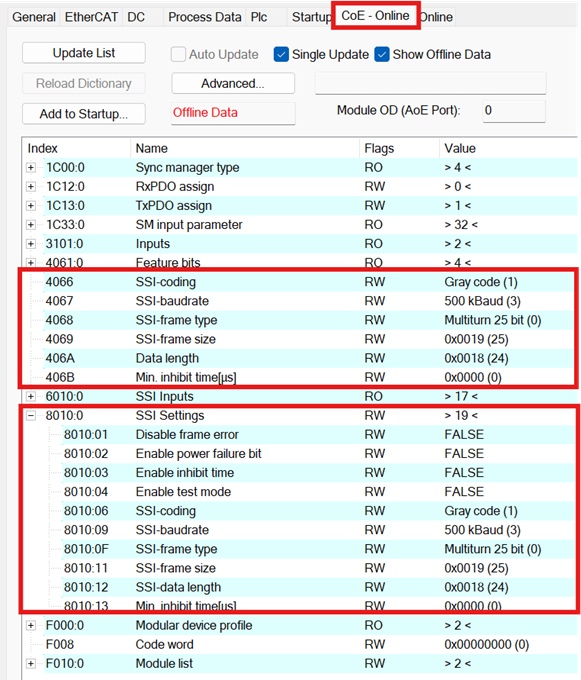Switch to the Plc tab
This screenshot has width=581, height=680.
(259, 17)
